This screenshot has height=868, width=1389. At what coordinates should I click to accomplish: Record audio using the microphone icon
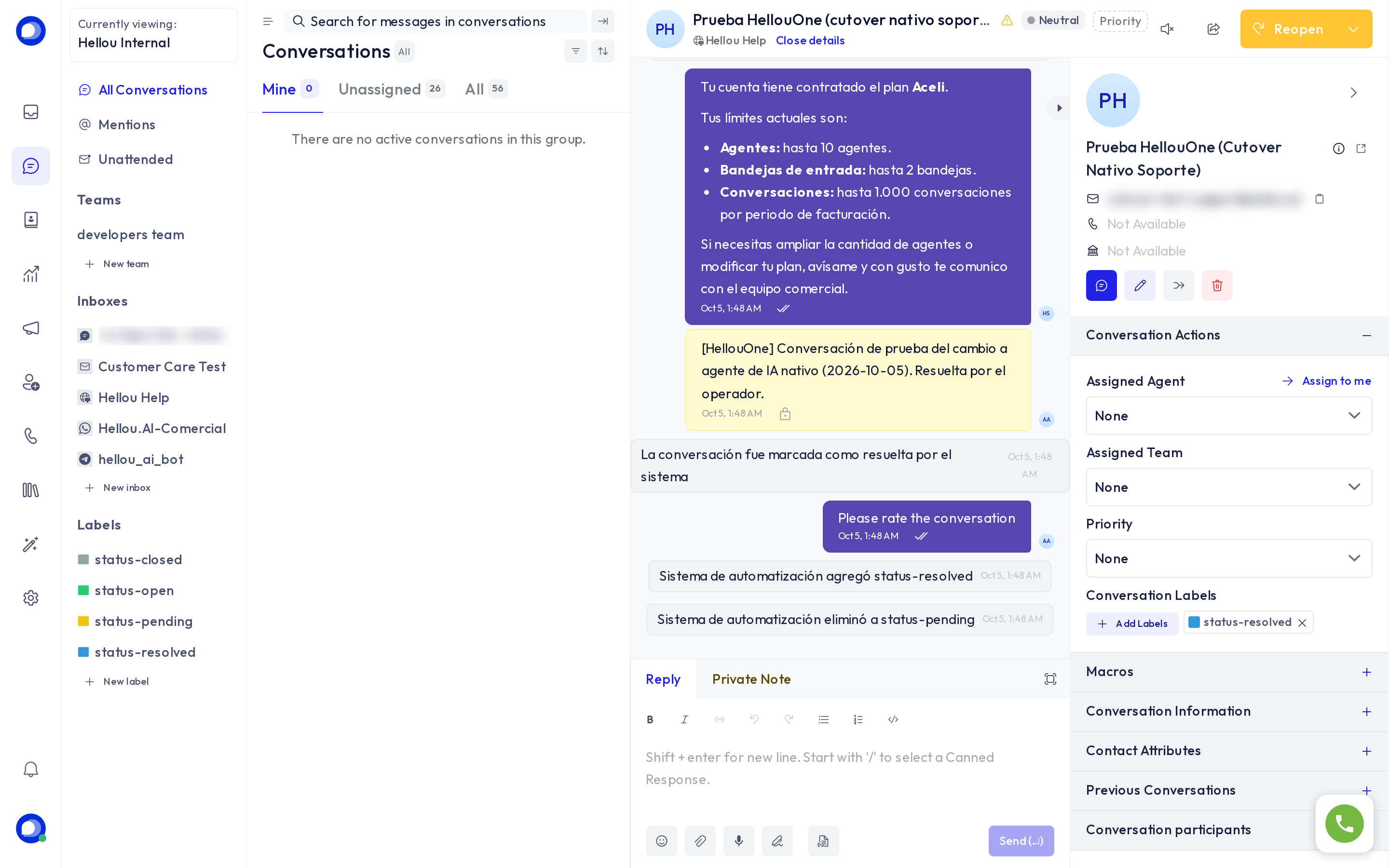[x=739, y=841]
